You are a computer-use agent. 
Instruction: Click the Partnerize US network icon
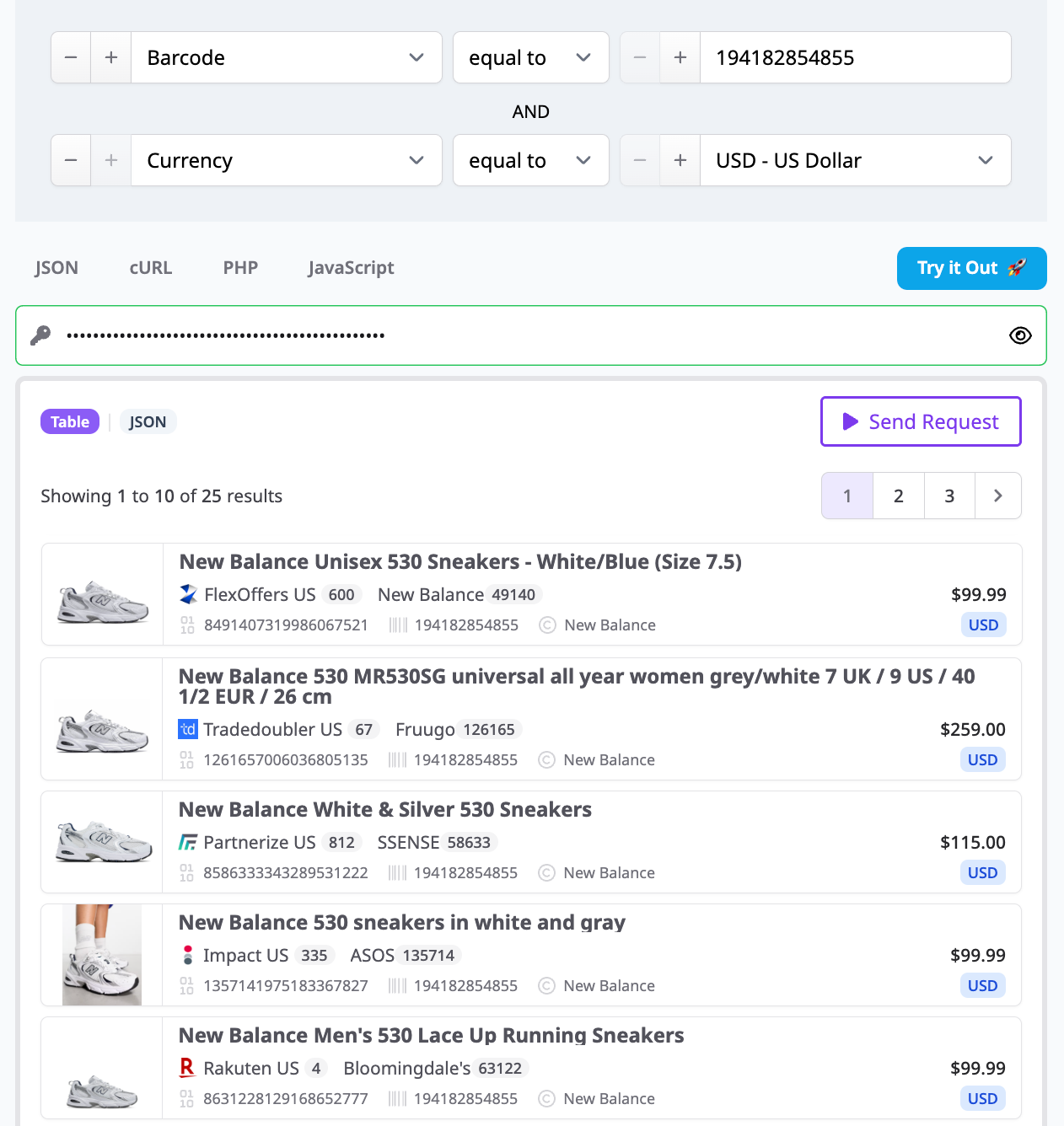[188, 842]
